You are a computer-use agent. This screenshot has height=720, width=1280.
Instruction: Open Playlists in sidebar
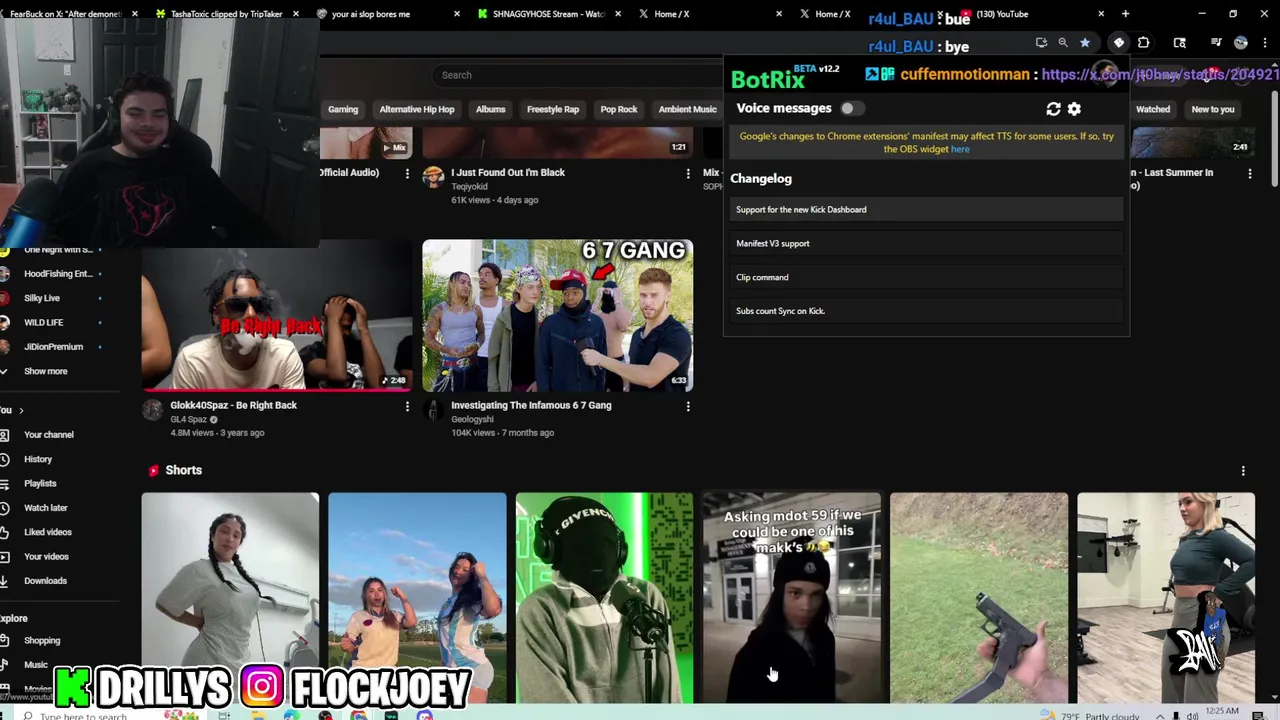(x=40, y=484)
